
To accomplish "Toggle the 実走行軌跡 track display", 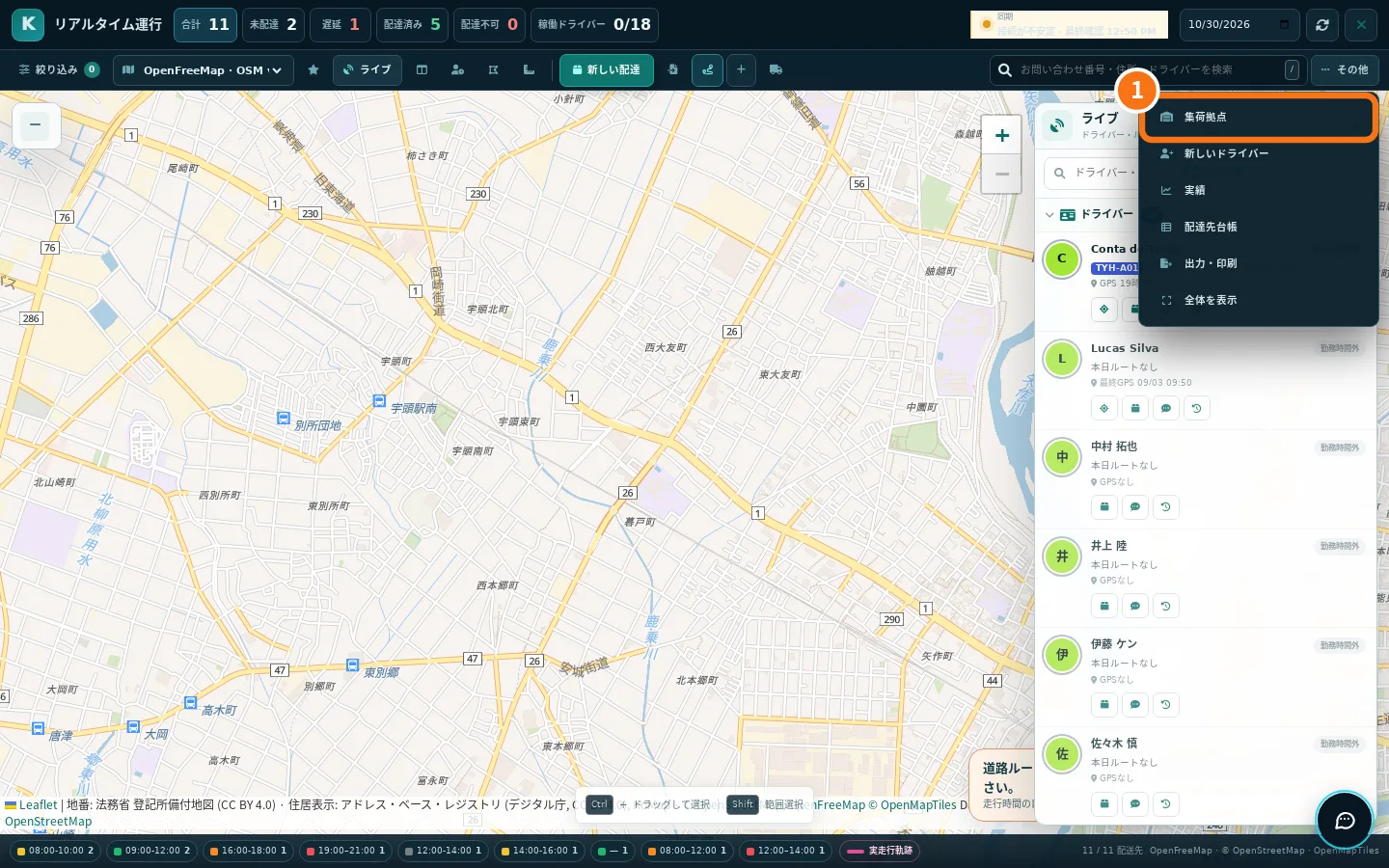I will [880, 851].
